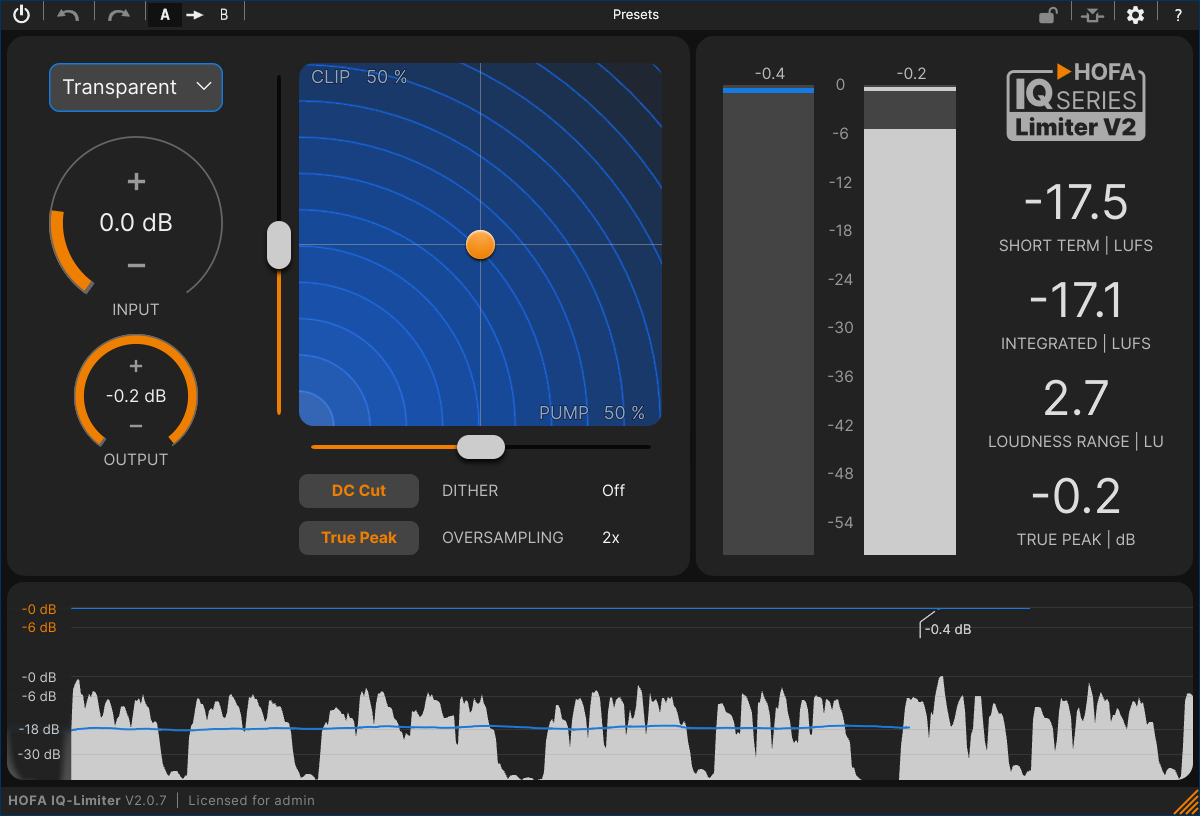
Task: Click the icon left of settings gear
Action: (1092, 15)
